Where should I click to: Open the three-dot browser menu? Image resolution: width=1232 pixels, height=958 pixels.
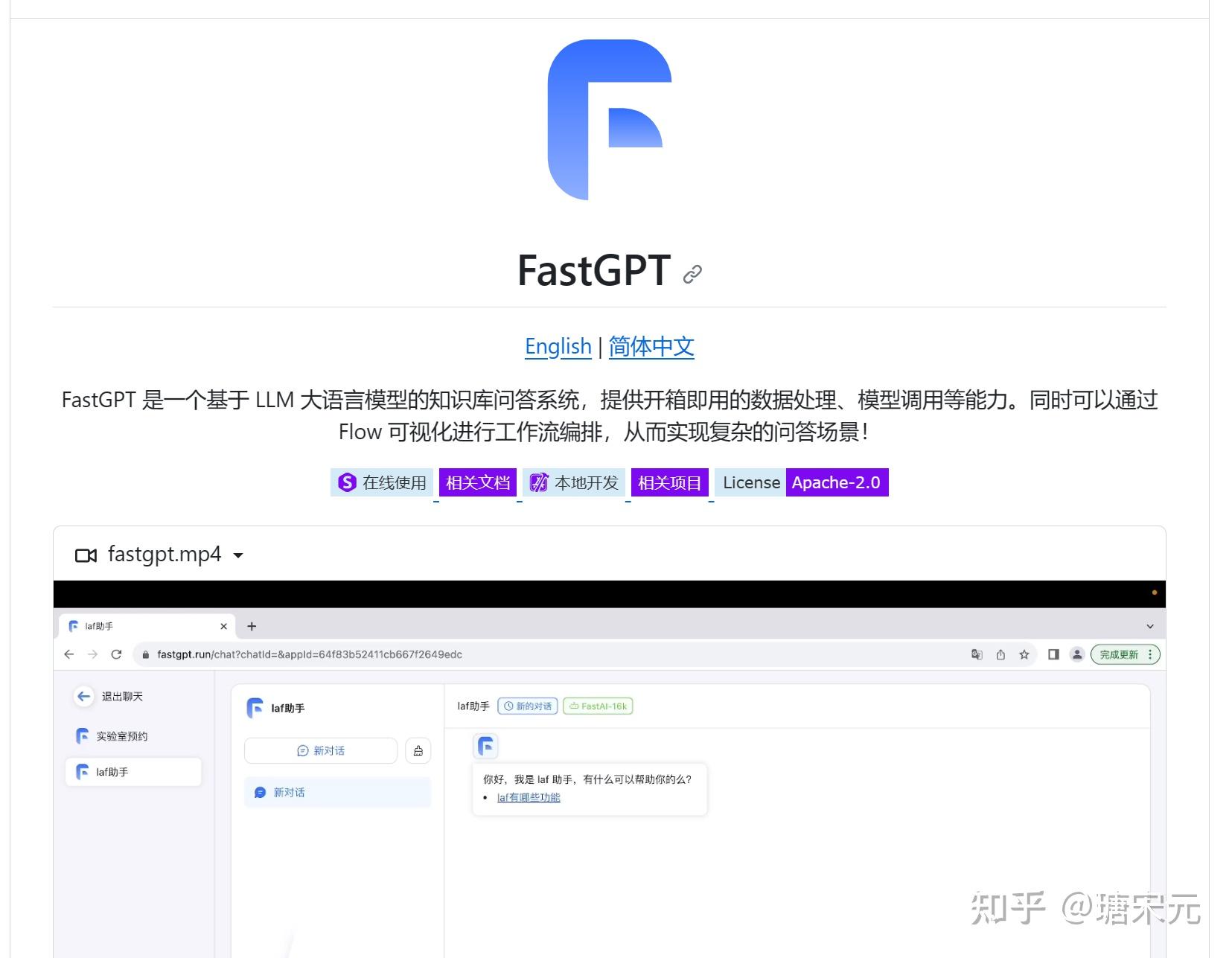[1151, 655]
